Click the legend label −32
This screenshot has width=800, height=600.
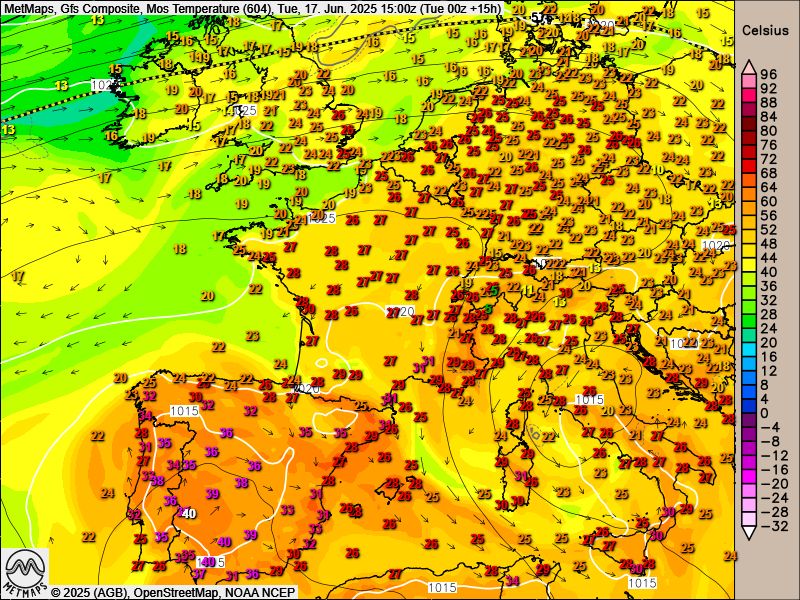coord(769,526)
